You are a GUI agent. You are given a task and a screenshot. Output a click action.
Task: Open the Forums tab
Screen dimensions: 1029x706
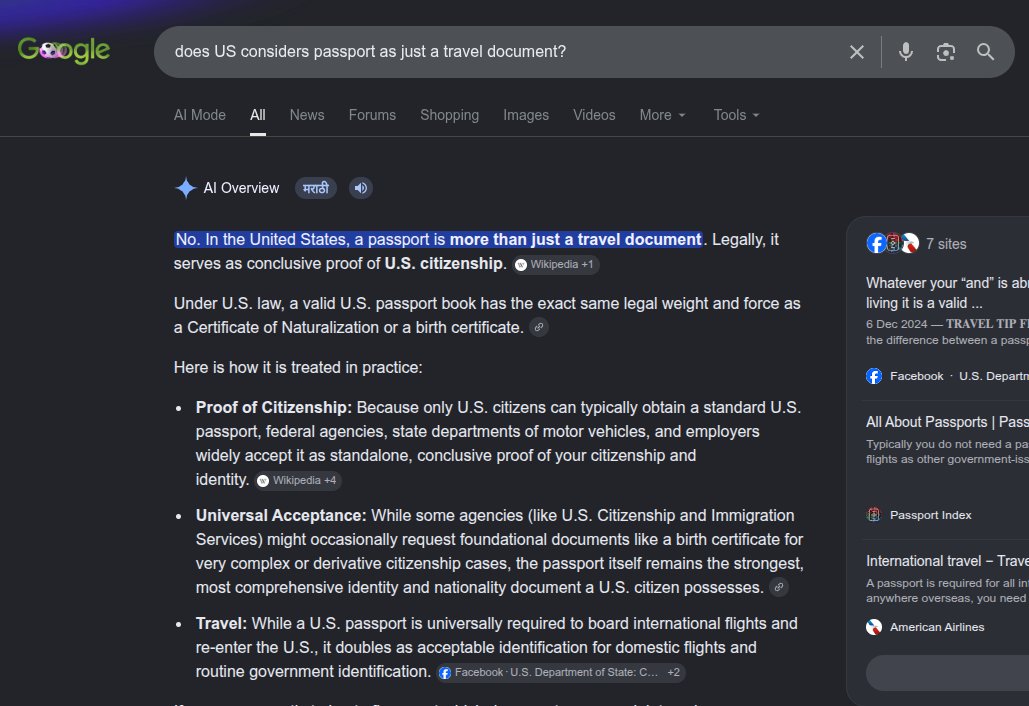point(372,115)
